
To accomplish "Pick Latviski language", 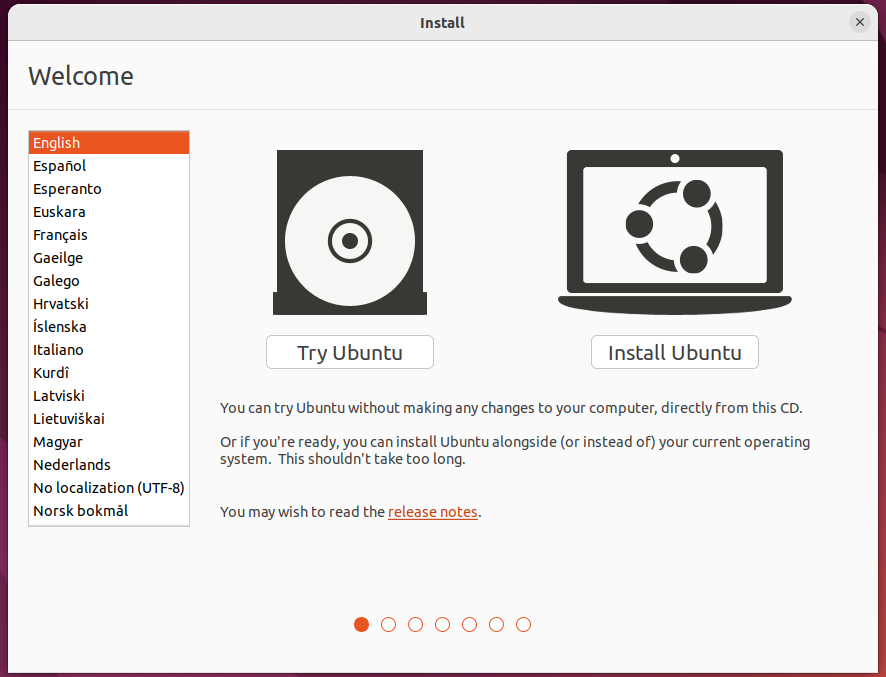I will pos(109,396).
